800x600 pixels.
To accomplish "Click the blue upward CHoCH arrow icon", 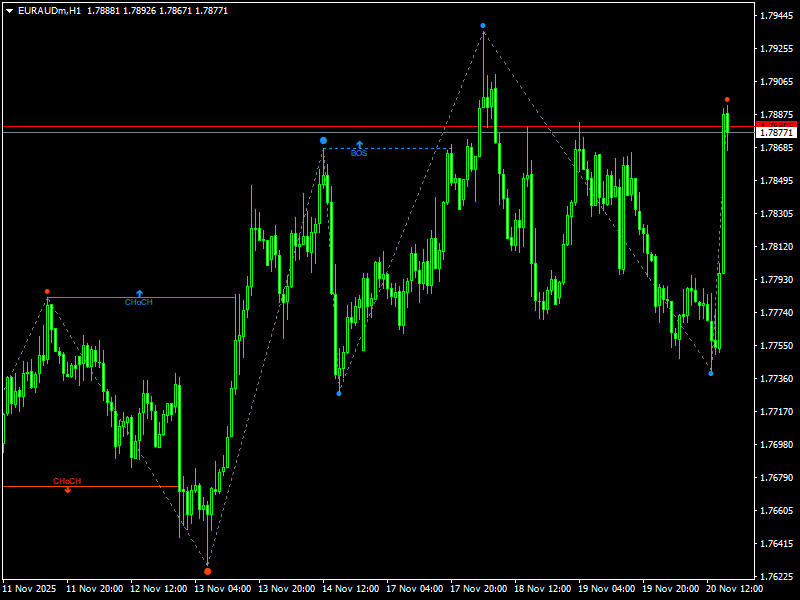I will point(138,292).
